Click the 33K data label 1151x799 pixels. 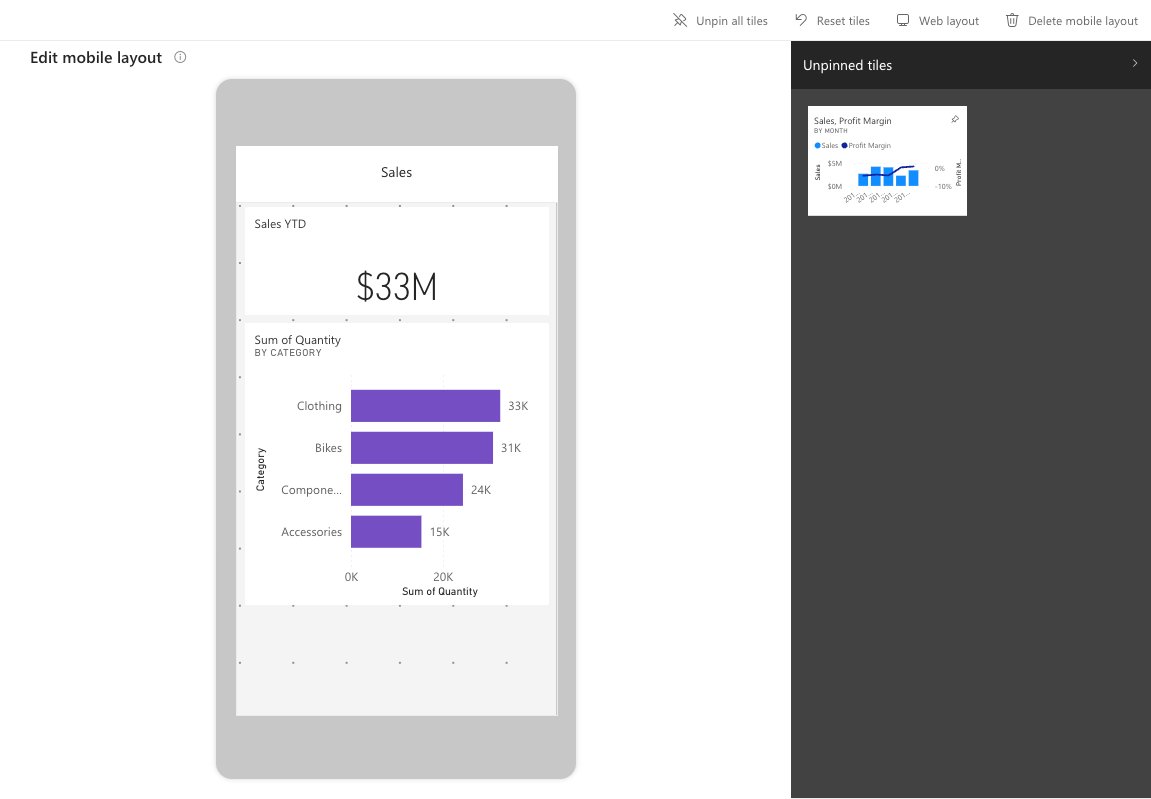tap(518, 406)
